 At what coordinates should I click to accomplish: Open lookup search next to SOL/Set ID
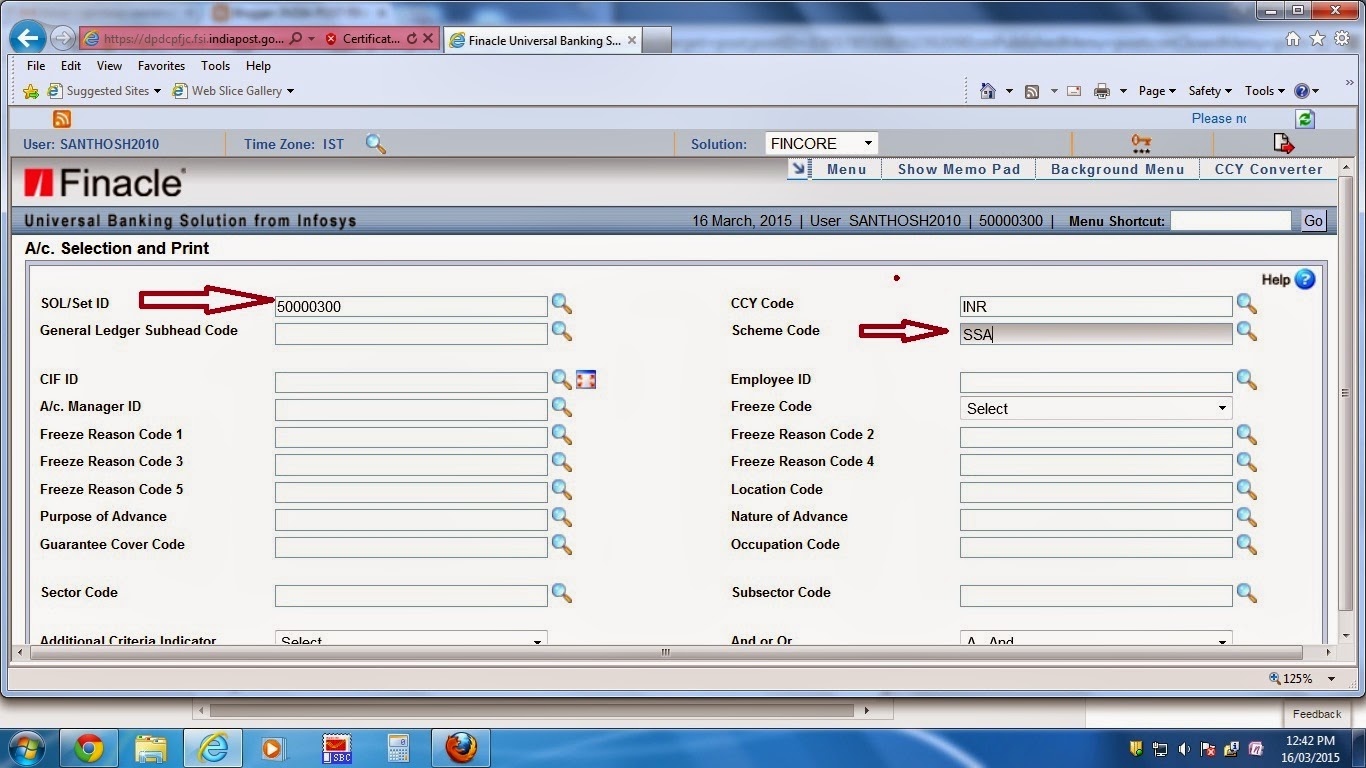(x=562, y=304)
